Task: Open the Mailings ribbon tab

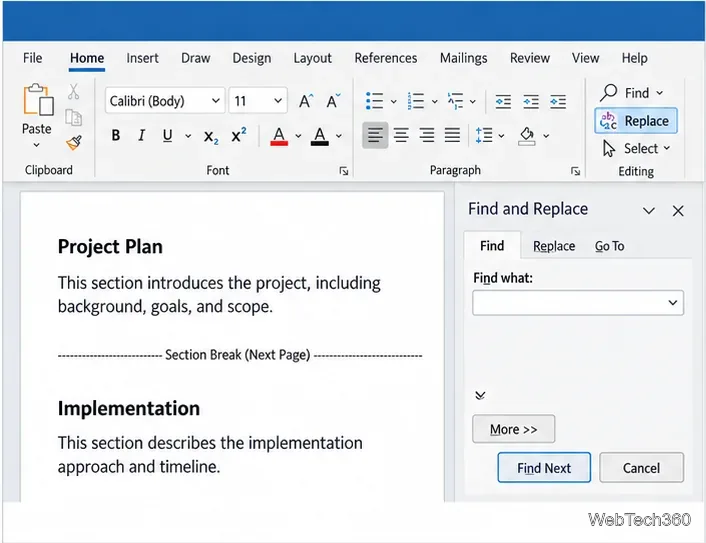Action: pyautogui.click(x=463, y=58)
